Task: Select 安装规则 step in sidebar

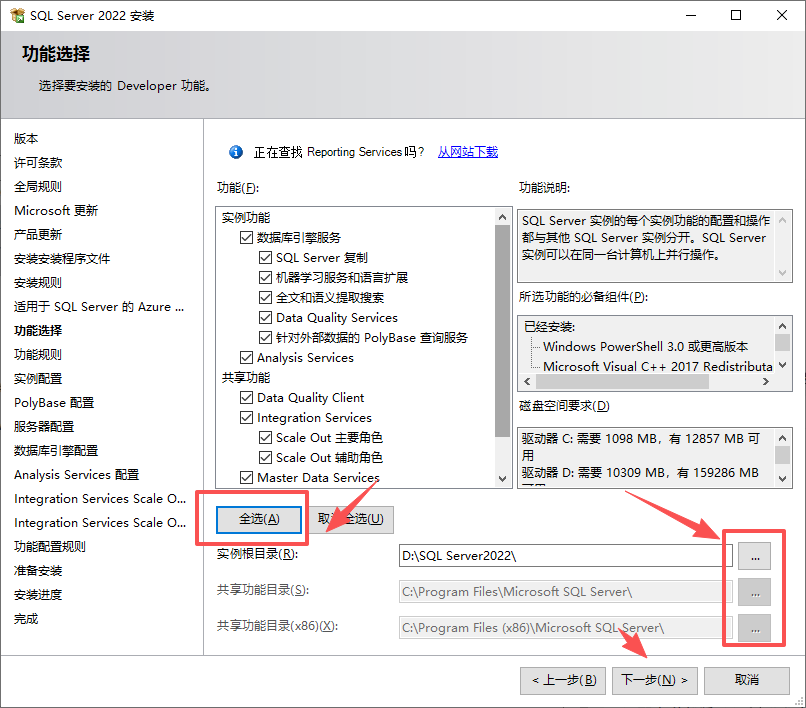Action: point(38,283)
